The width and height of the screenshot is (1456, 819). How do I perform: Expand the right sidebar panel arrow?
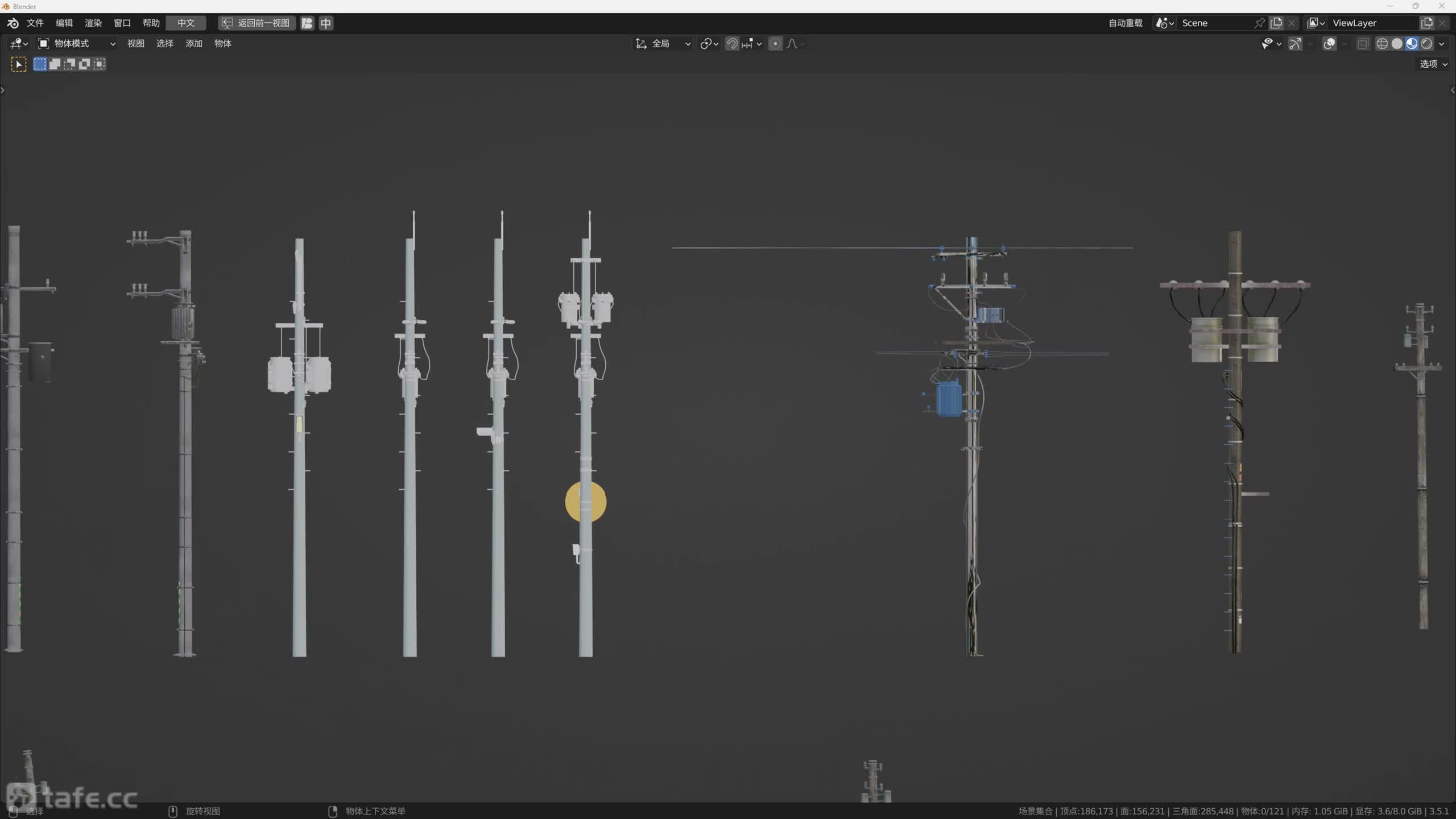click(x=1453, y=90)
